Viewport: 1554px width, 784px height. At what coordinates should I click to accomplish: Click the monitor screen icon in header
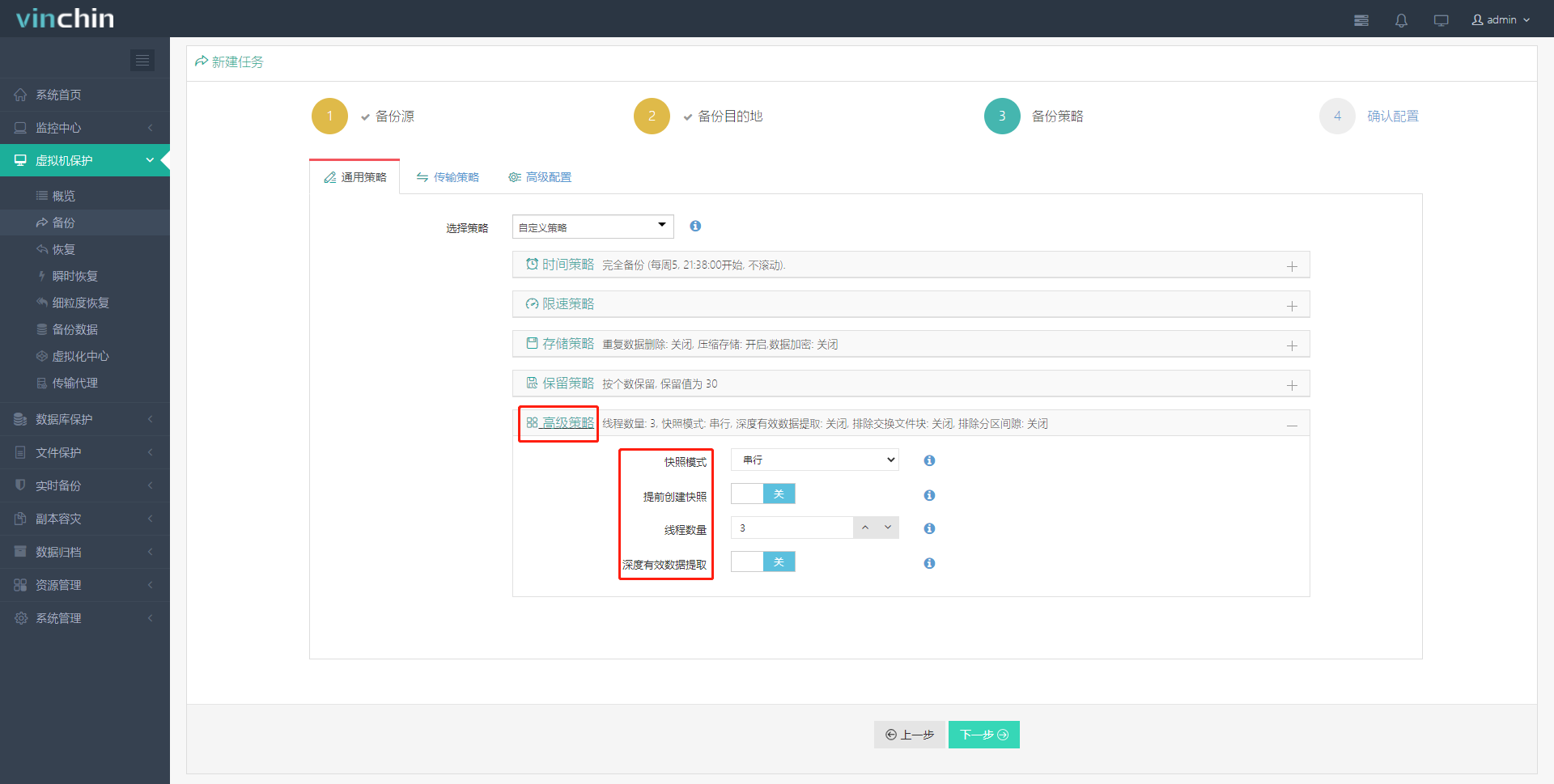pos(1441,20)
